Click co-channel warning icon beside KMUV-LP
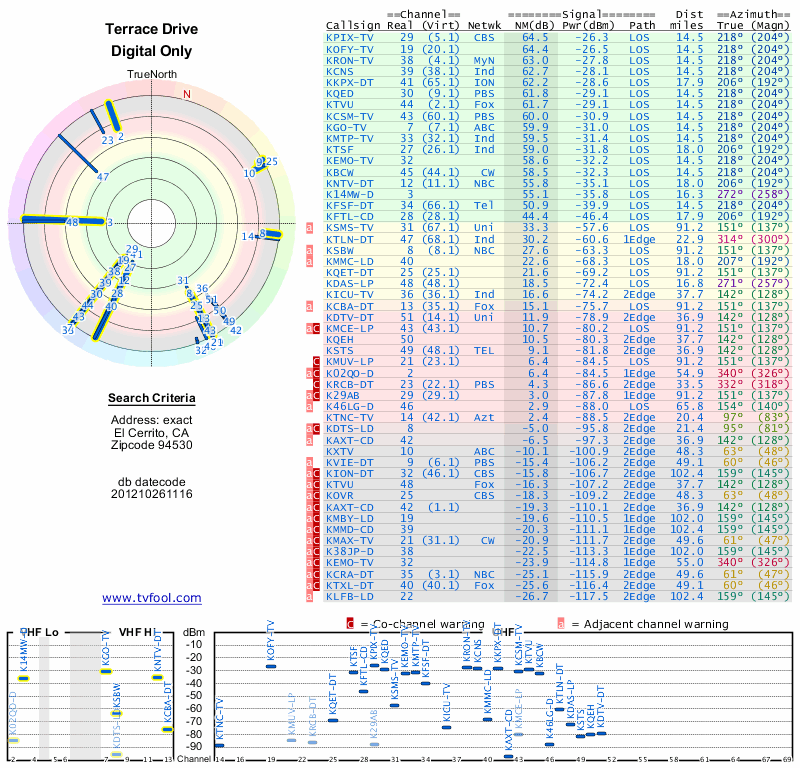 point(316,362)
